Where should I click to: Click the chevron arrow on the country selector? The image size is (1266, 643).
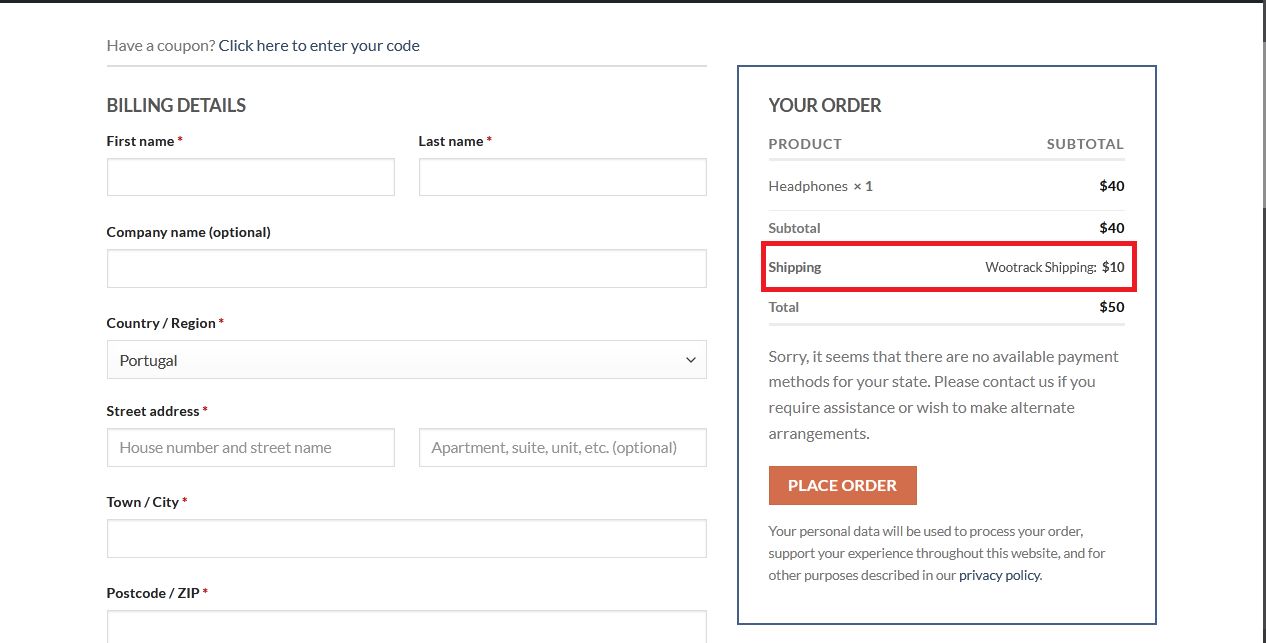[690, 360]
